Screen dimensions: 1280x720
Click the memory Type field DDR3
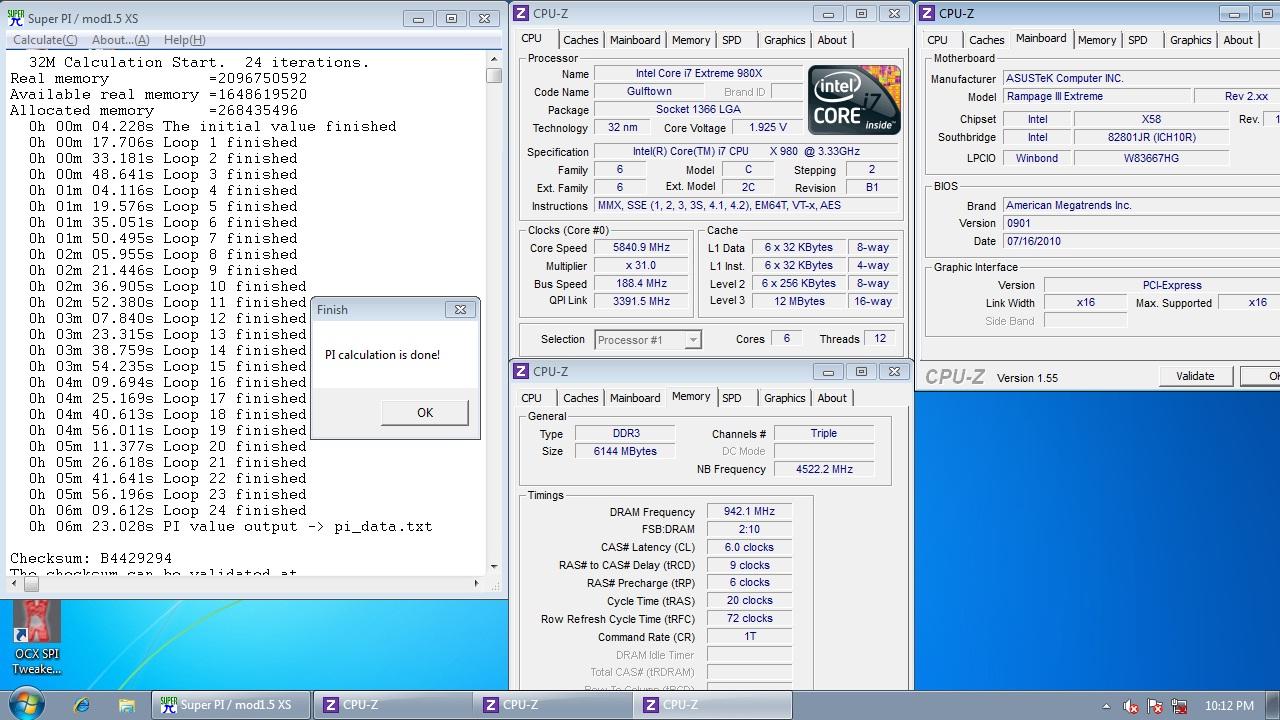[x=626, y=434]
